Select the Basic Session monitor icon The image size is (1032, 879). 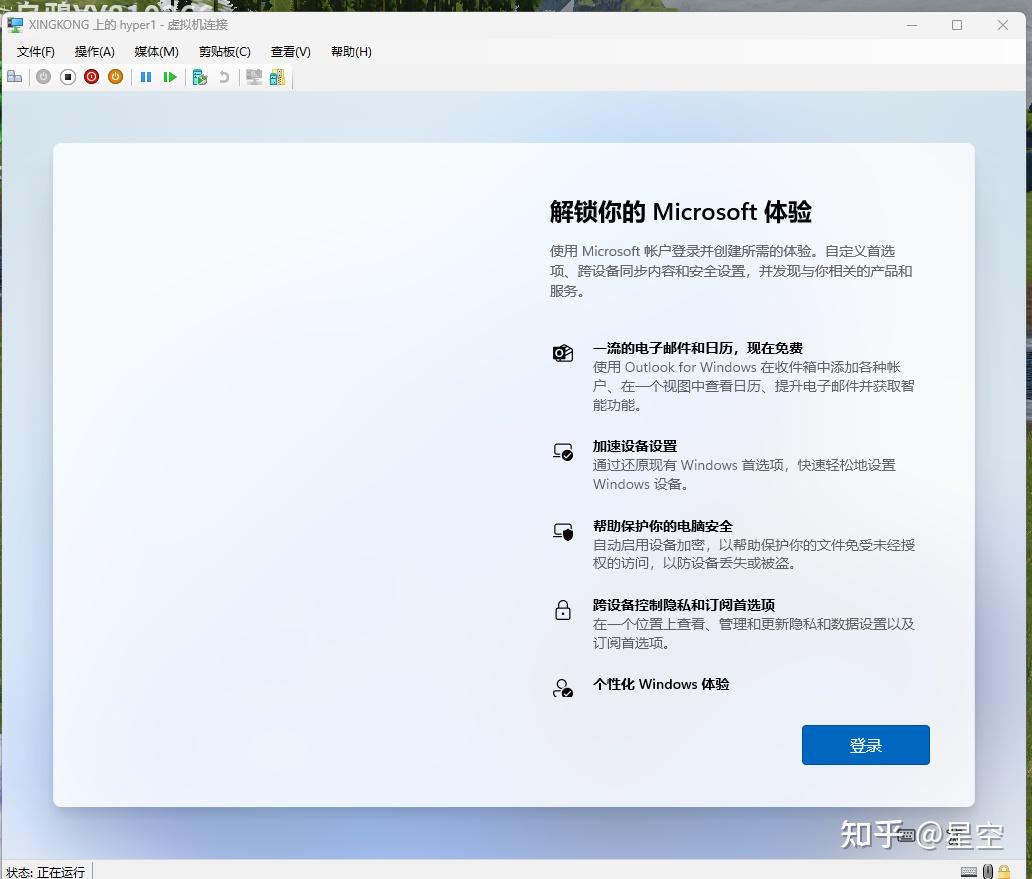pyautogui.click(x=254, y=77)
